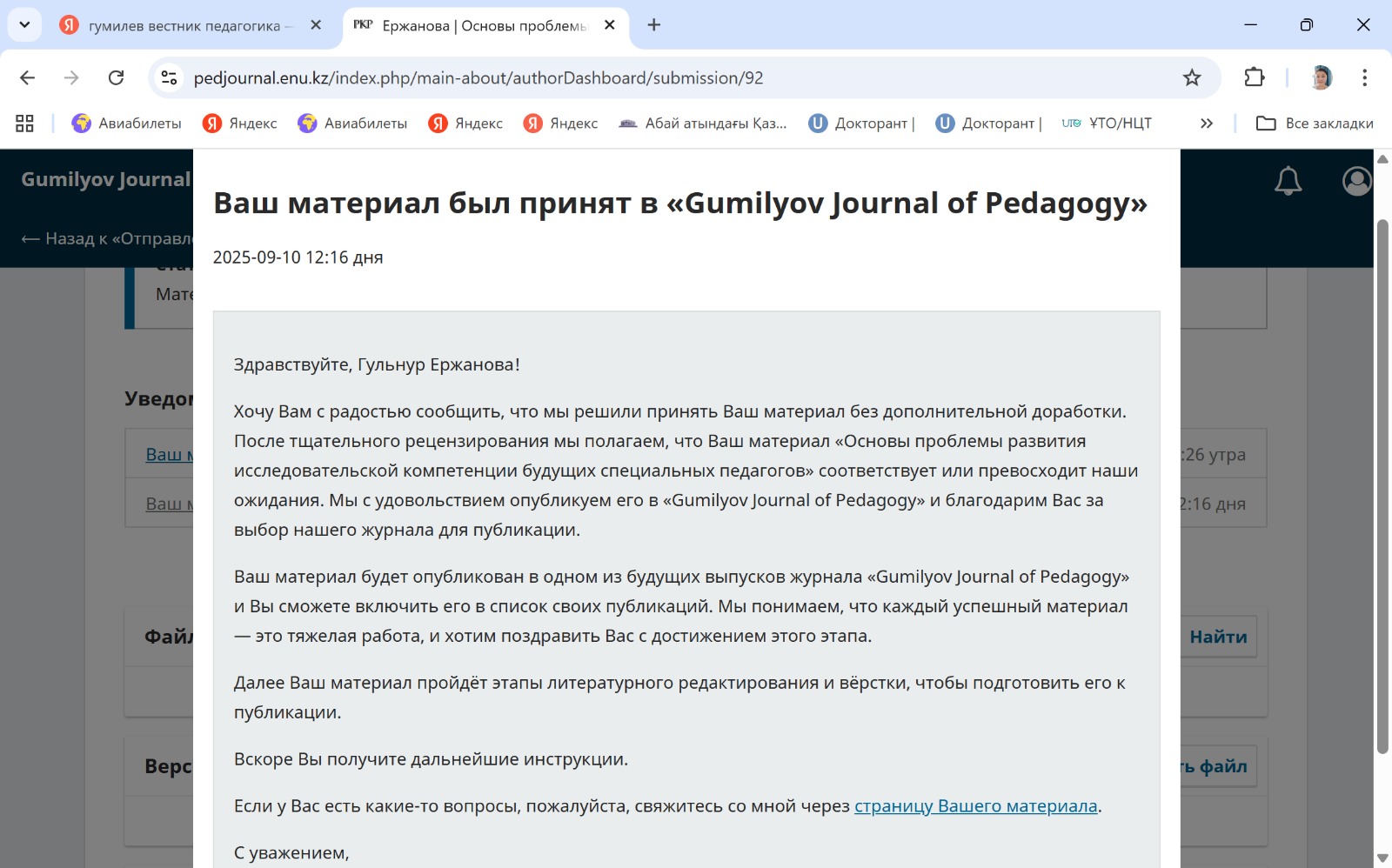Go back to previous page
This screenshot has height=868, width=1392.
28,78
